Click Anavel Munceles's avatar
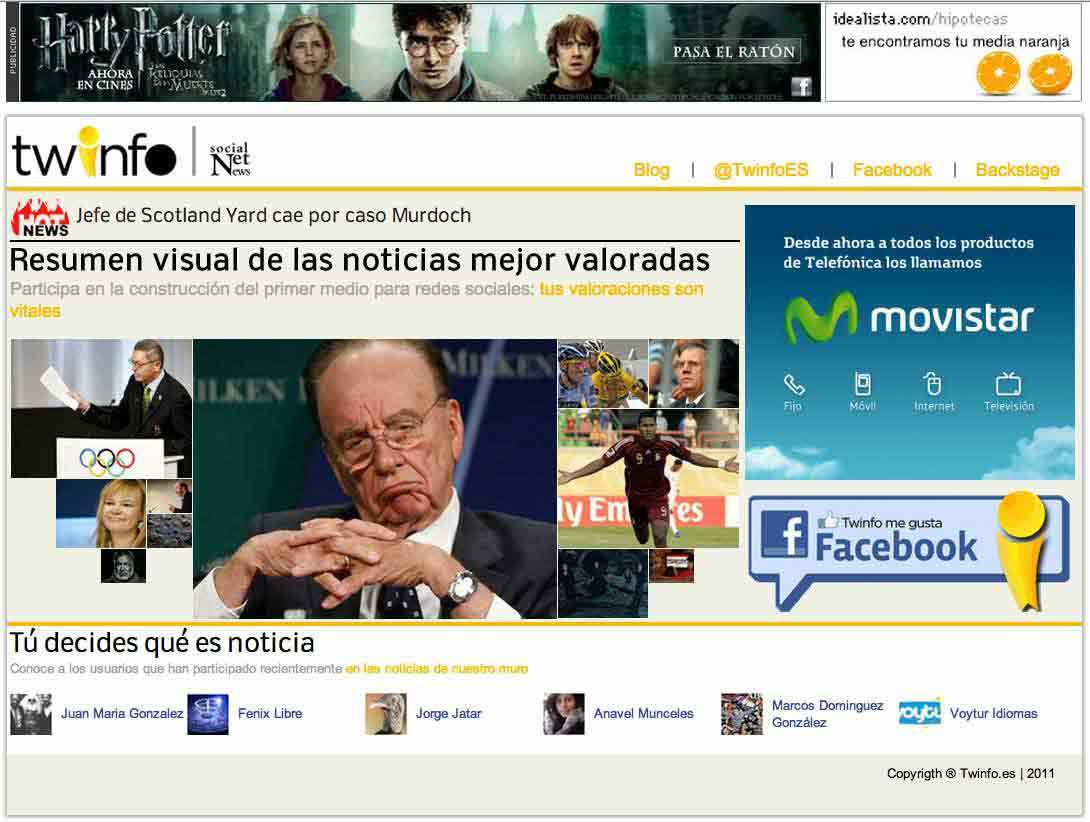This screenshot has width=1090, height=822. (564, 714)
